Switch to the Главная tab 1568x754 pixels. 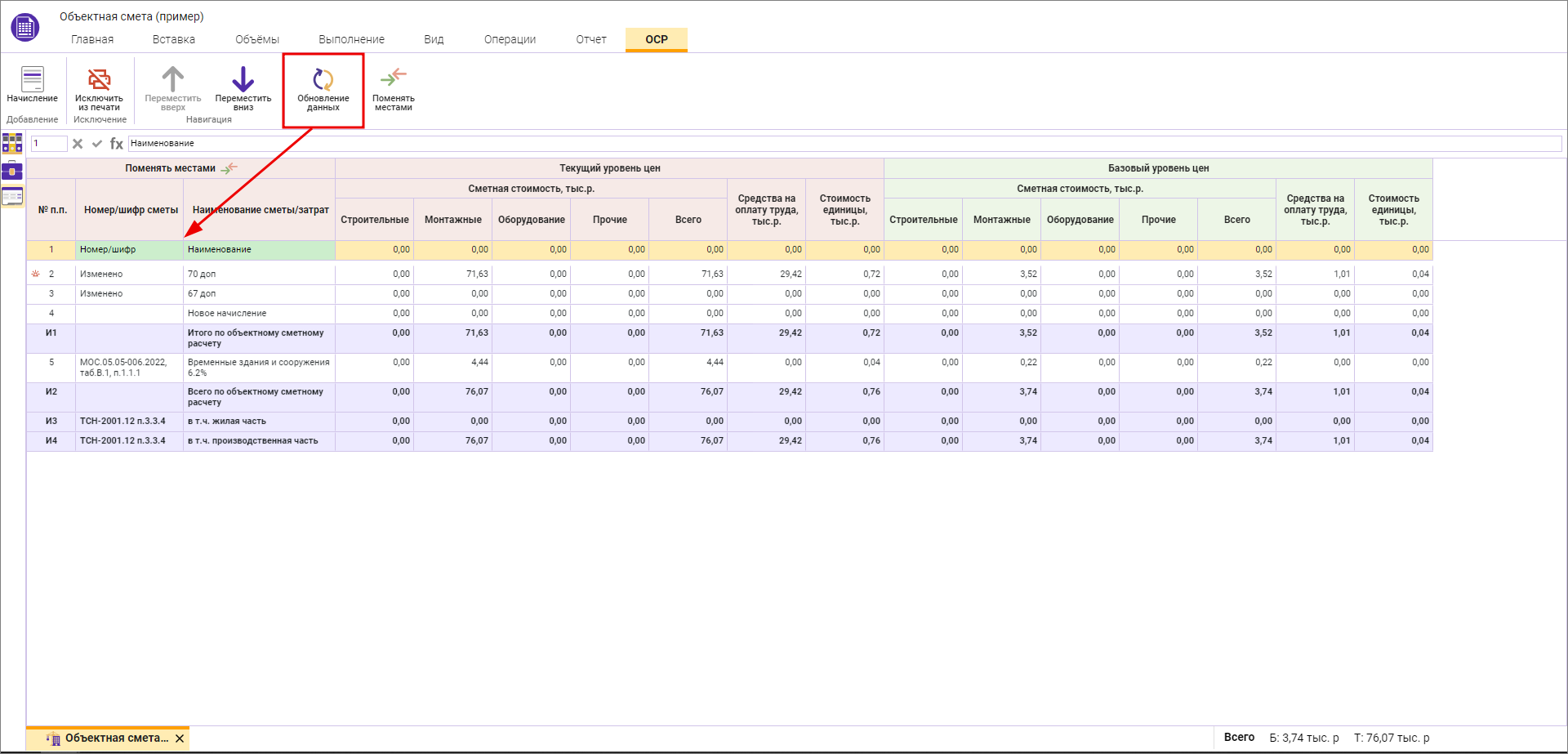coord(92,39)
